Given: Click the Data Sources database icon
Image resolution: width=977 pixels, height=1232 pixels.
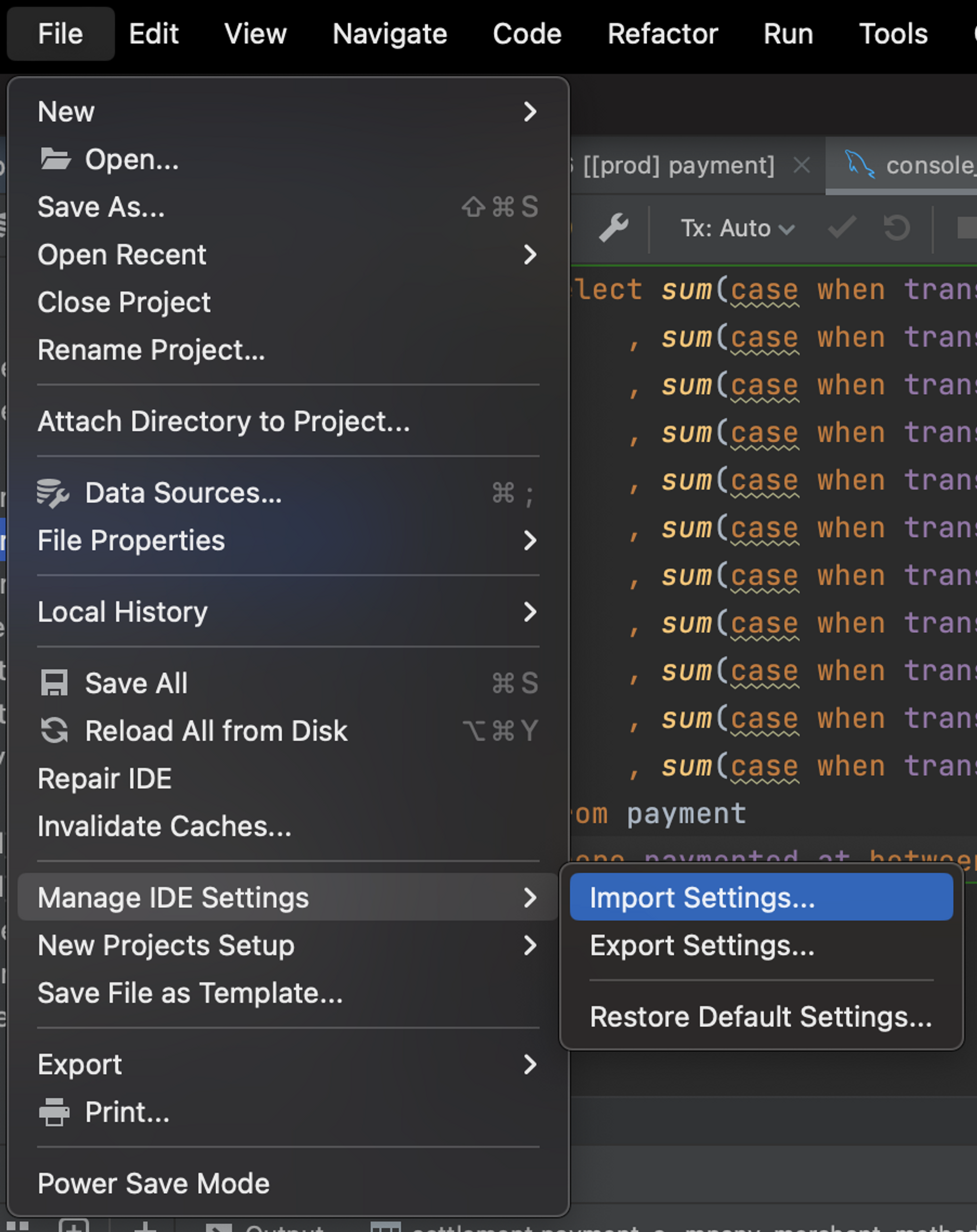Looking at the screenshot, I should pyautogui.click(x=53, y=493).
